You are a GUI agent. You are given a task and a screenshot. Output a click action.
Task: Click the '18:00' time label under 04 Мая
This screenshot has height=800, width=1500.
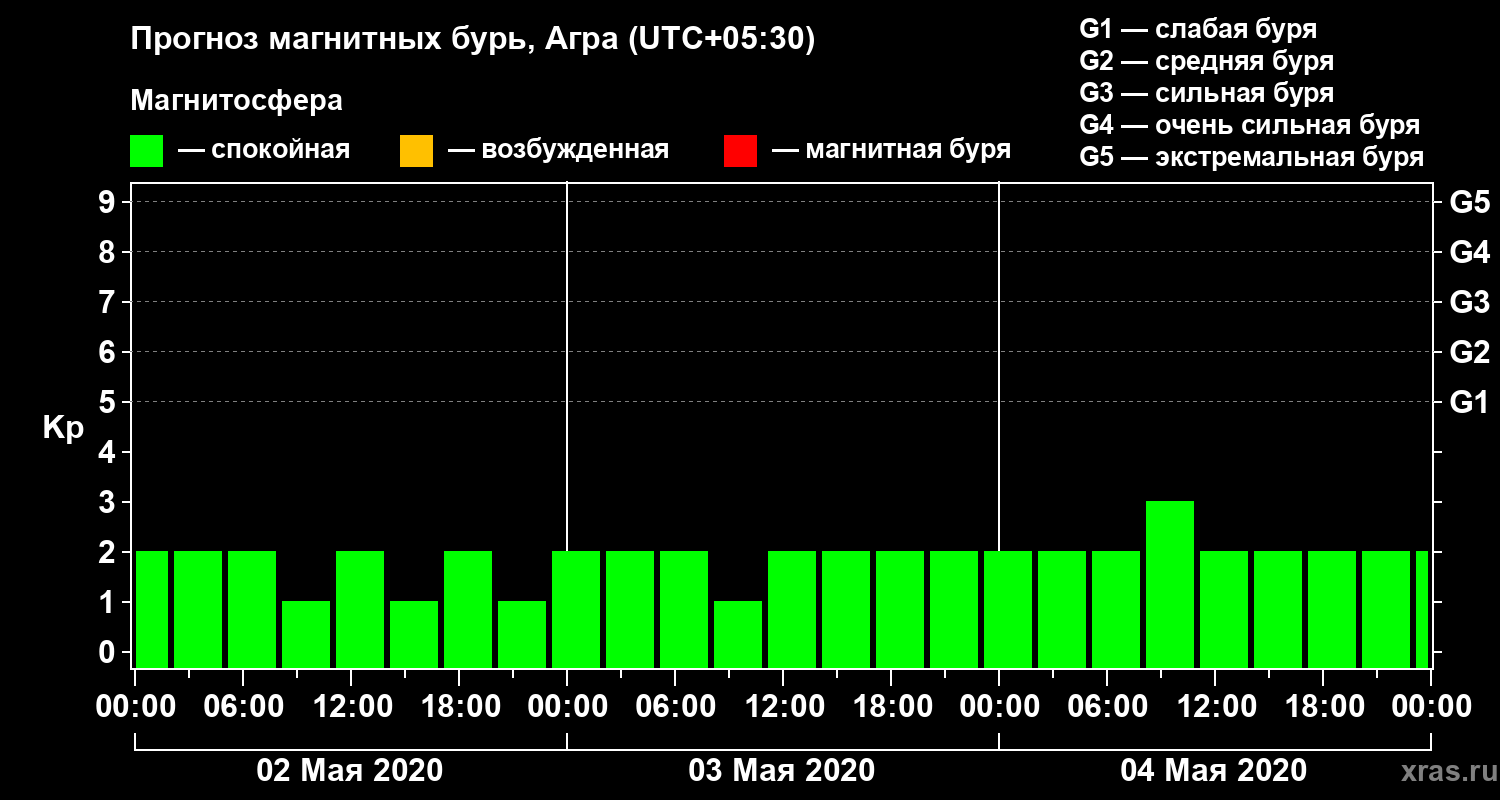pyautogui.click(x=1323, y=707)
